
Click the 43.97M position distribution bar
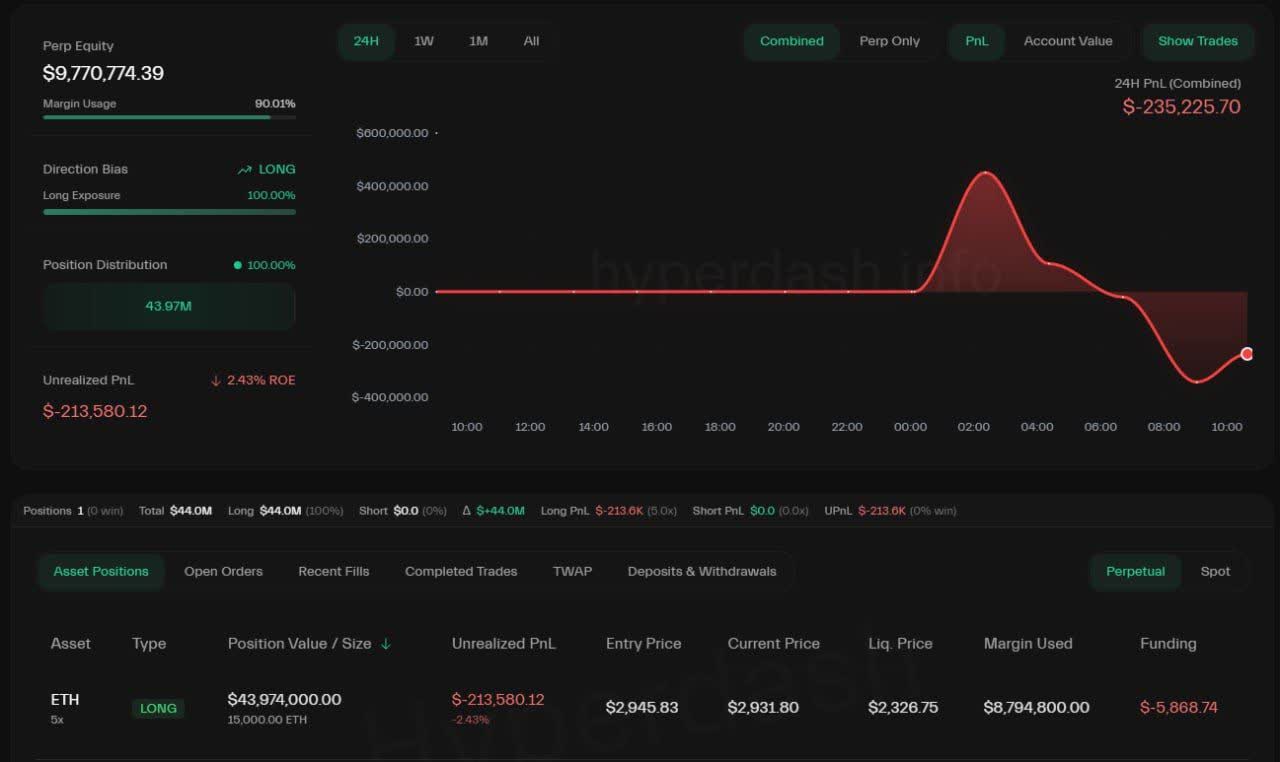point(168,306)
